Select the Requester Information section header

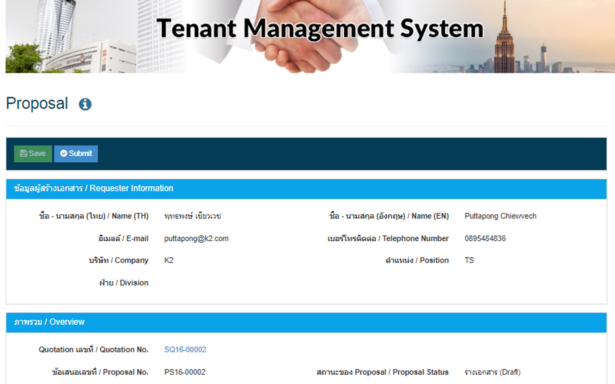[306, 189]
